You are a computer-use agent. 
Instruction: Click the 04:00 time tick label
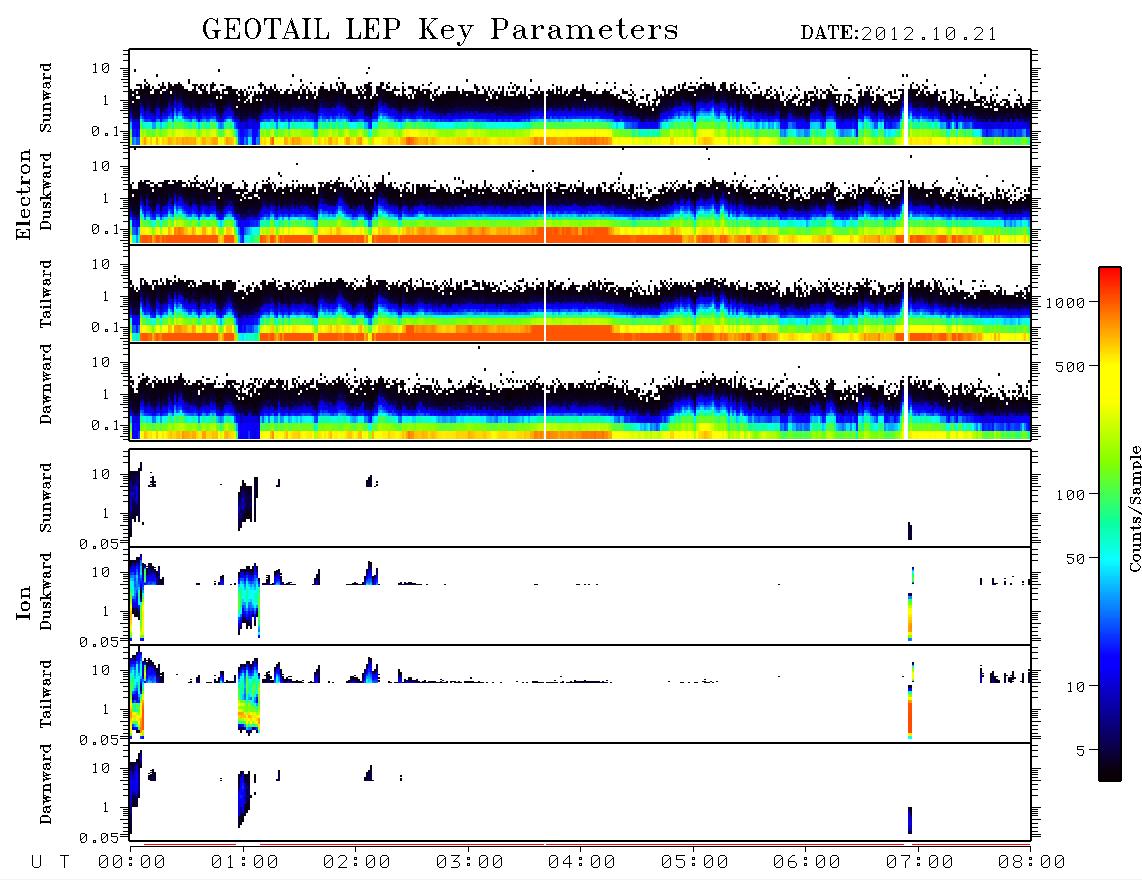(582, 863)
